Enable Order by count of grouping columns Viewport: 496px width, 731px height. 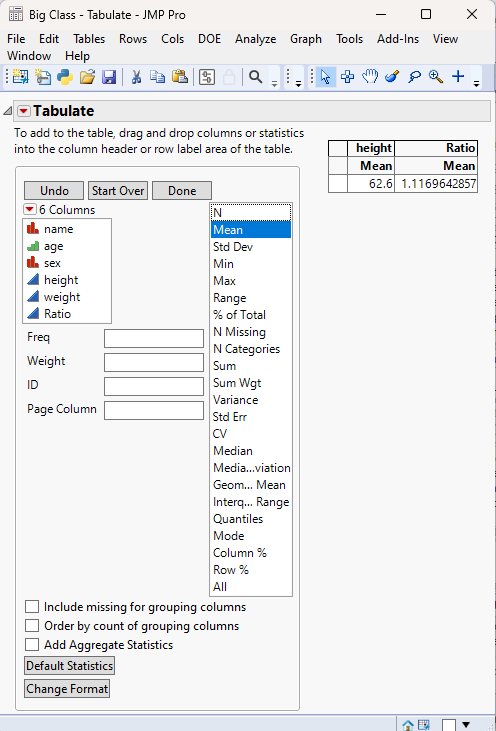coord(32,626)
